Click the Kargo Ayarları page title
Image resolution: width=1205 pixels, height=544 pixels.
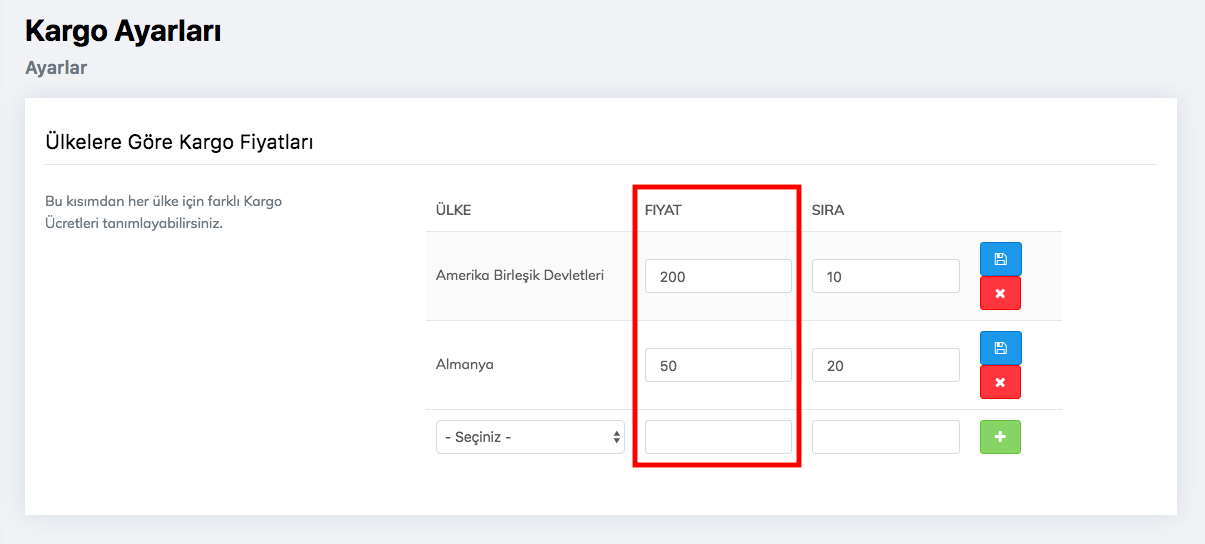123,31
